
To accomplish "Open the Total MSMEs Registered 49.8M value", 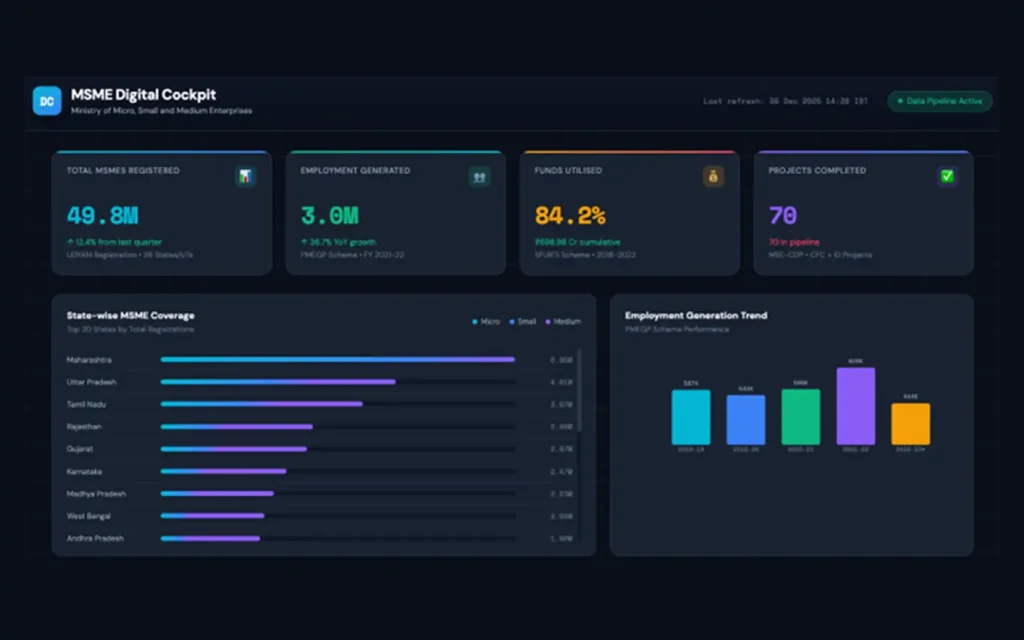I will click(x=102, y=215).
